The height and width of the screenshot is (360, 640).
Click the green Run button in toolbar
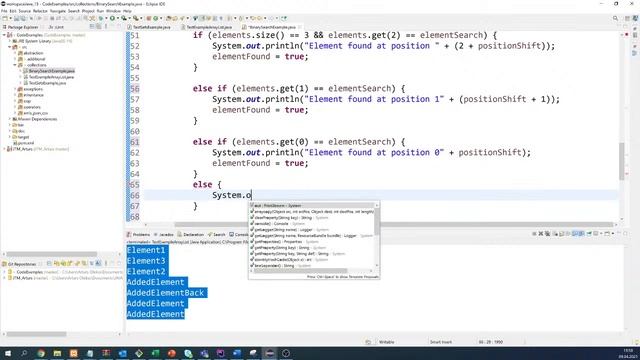click(112, 18)
